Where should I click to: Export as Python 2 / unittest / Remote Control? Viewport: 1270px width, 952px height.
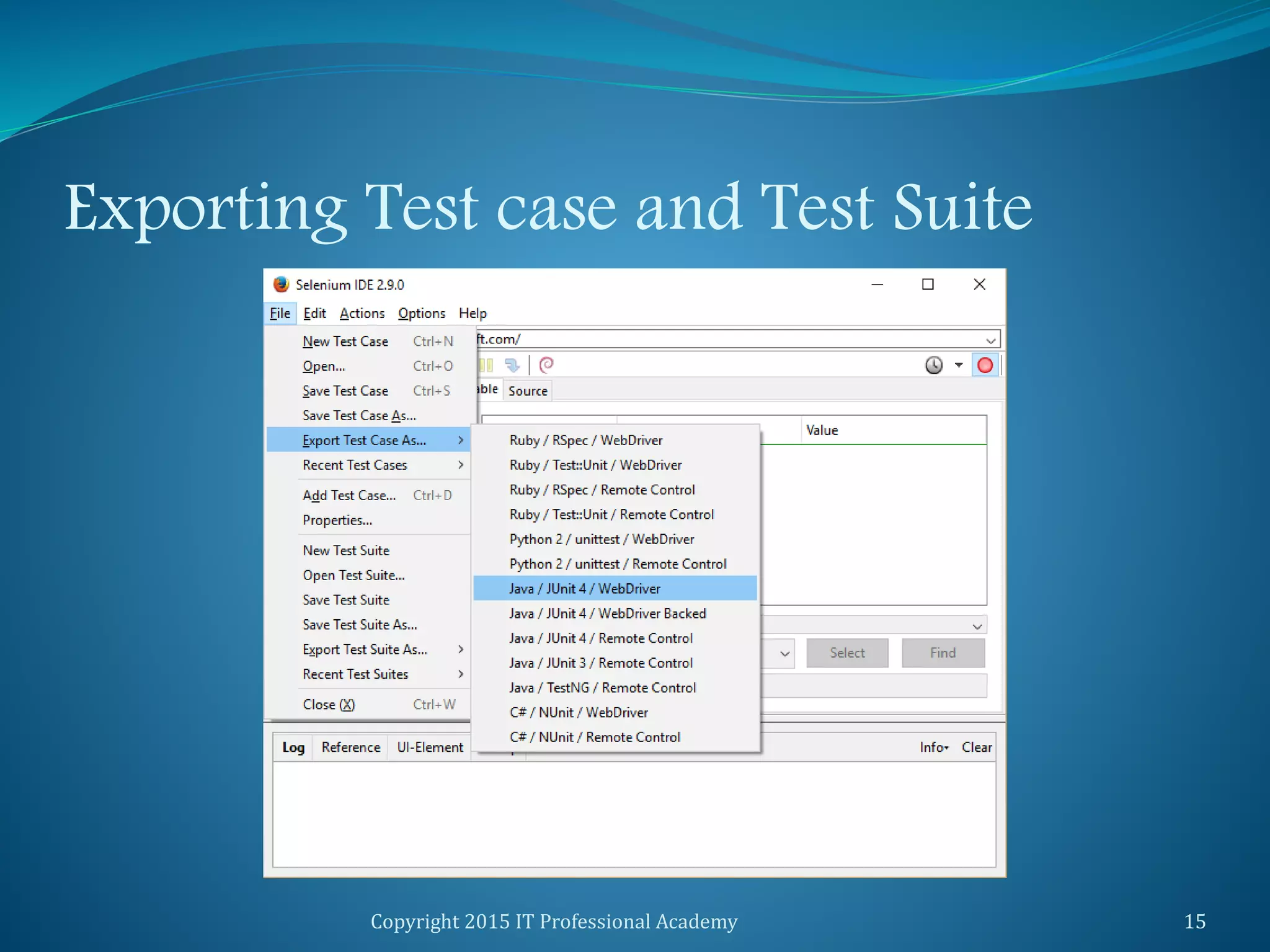615,564
